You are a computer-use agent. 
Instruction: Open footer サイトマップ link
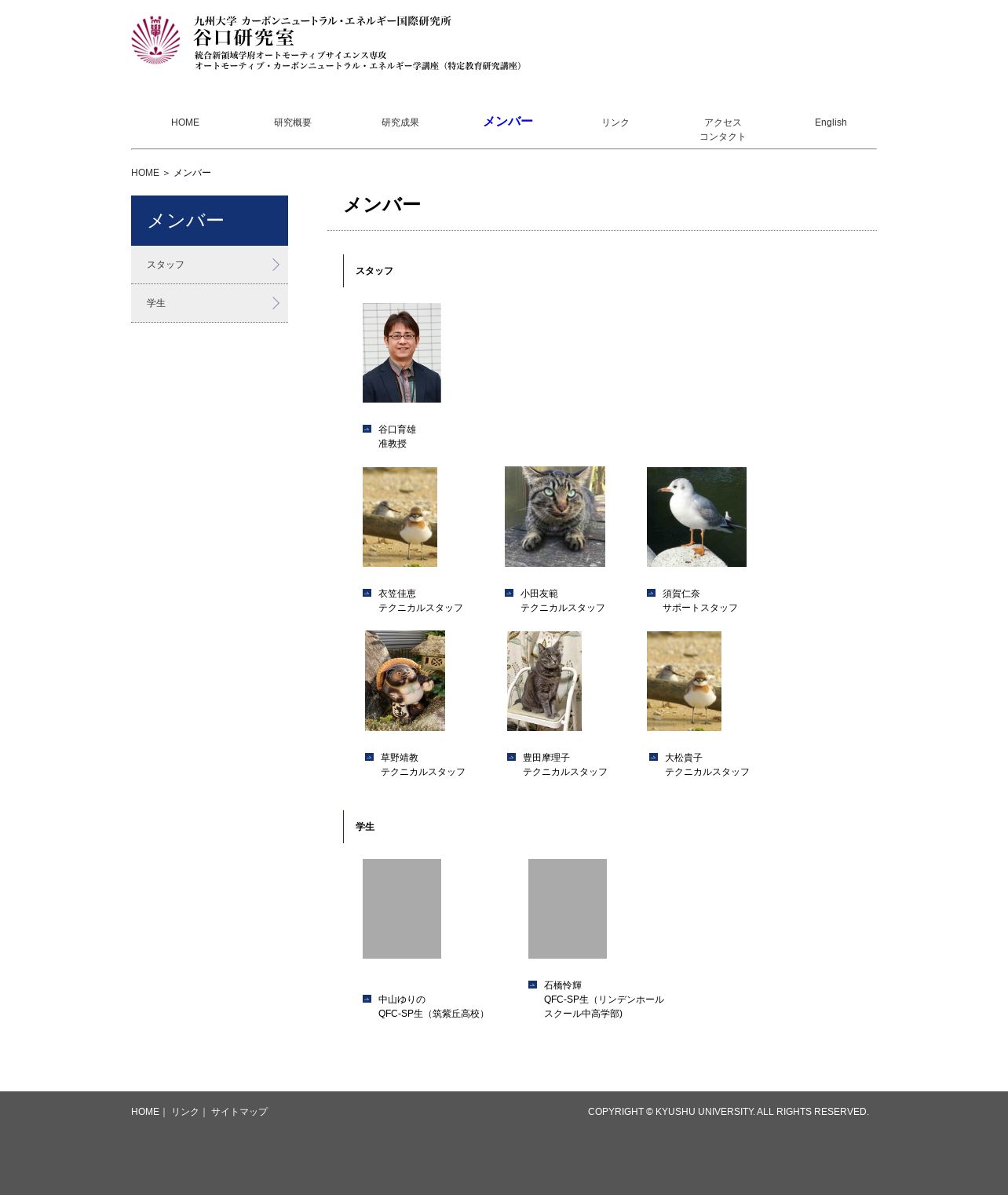[x=239, y=1112]
